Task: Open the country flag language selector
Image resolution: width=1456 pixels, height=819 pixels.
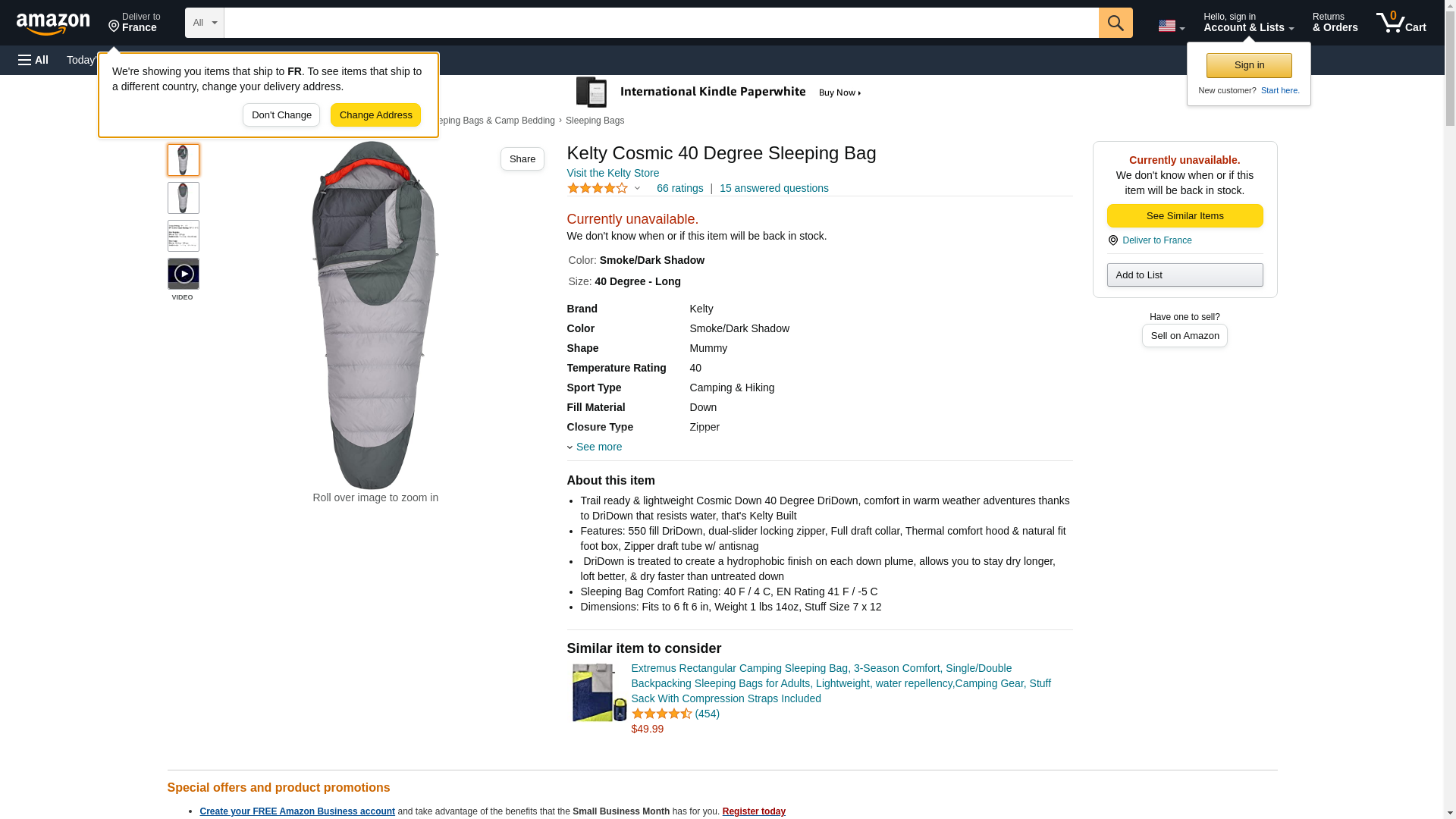Action: (1171, 26)
